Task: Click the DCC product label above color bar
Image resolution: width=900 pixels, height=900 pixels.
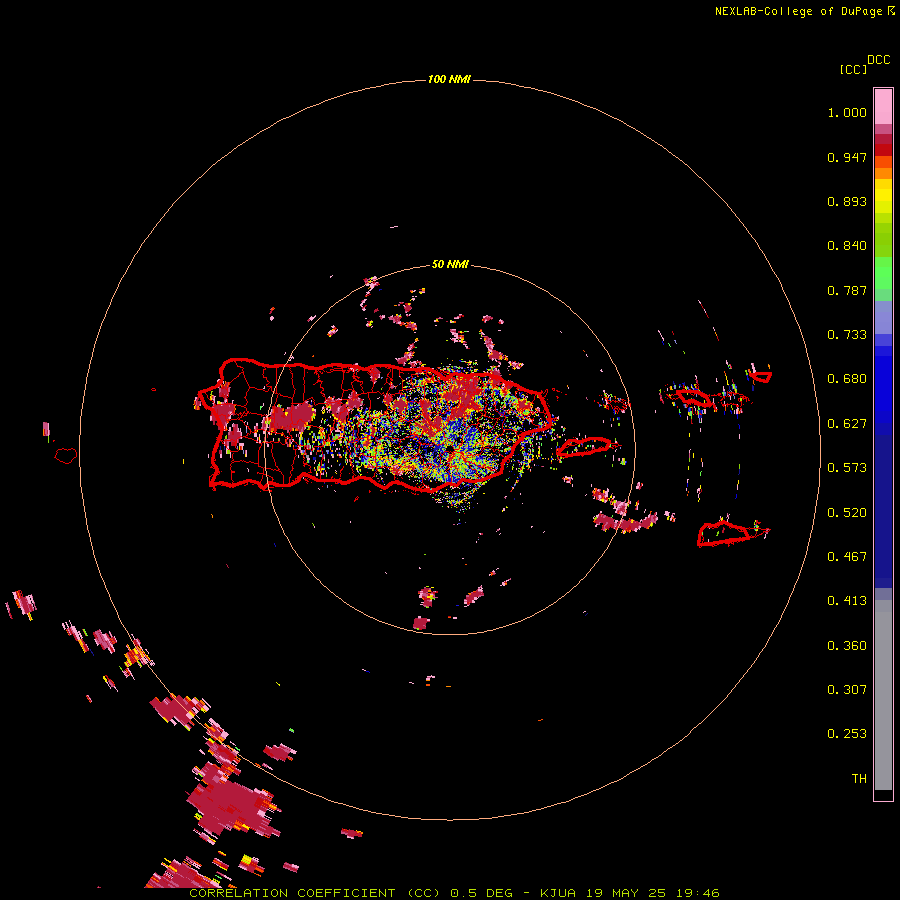Action: pyautogui.click(x=878, y=60)
